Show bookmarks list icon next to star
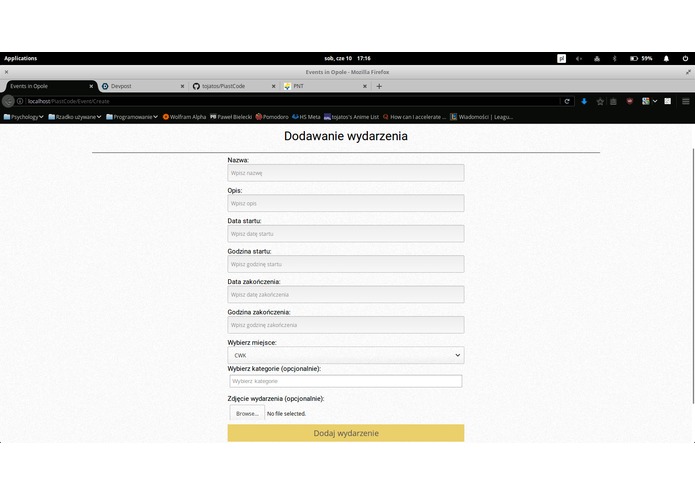 pyautogui.click(x=613, y=101)
